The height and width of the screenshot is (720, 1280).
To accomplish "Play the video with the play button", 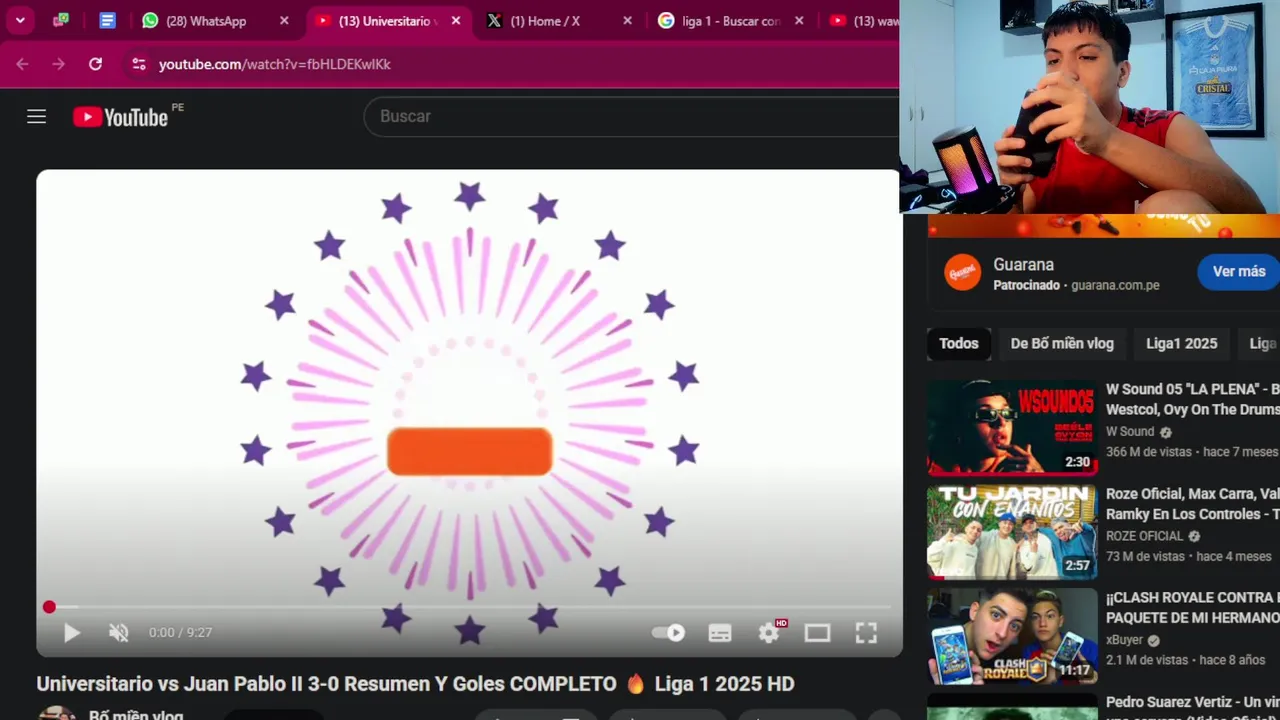I will (x=71, y=633).
